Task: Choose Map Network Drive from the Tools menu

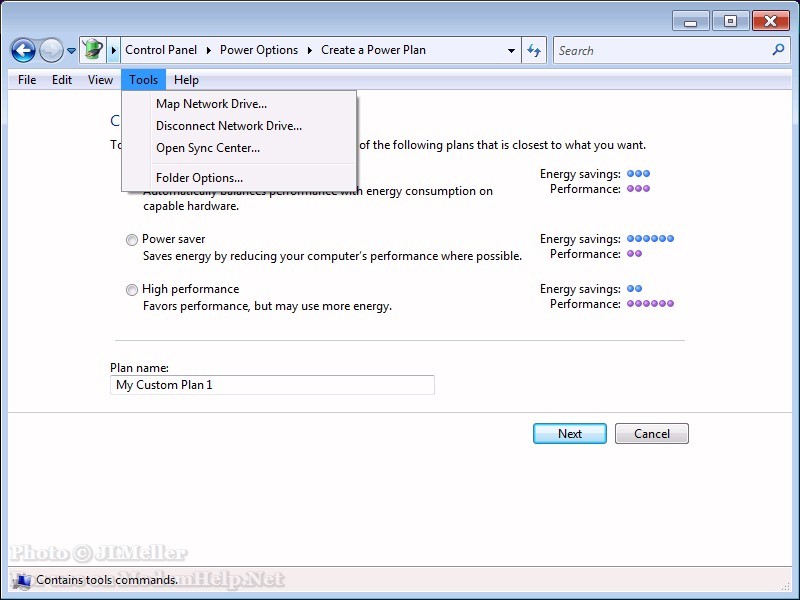Action: click(x=239, y=104)
